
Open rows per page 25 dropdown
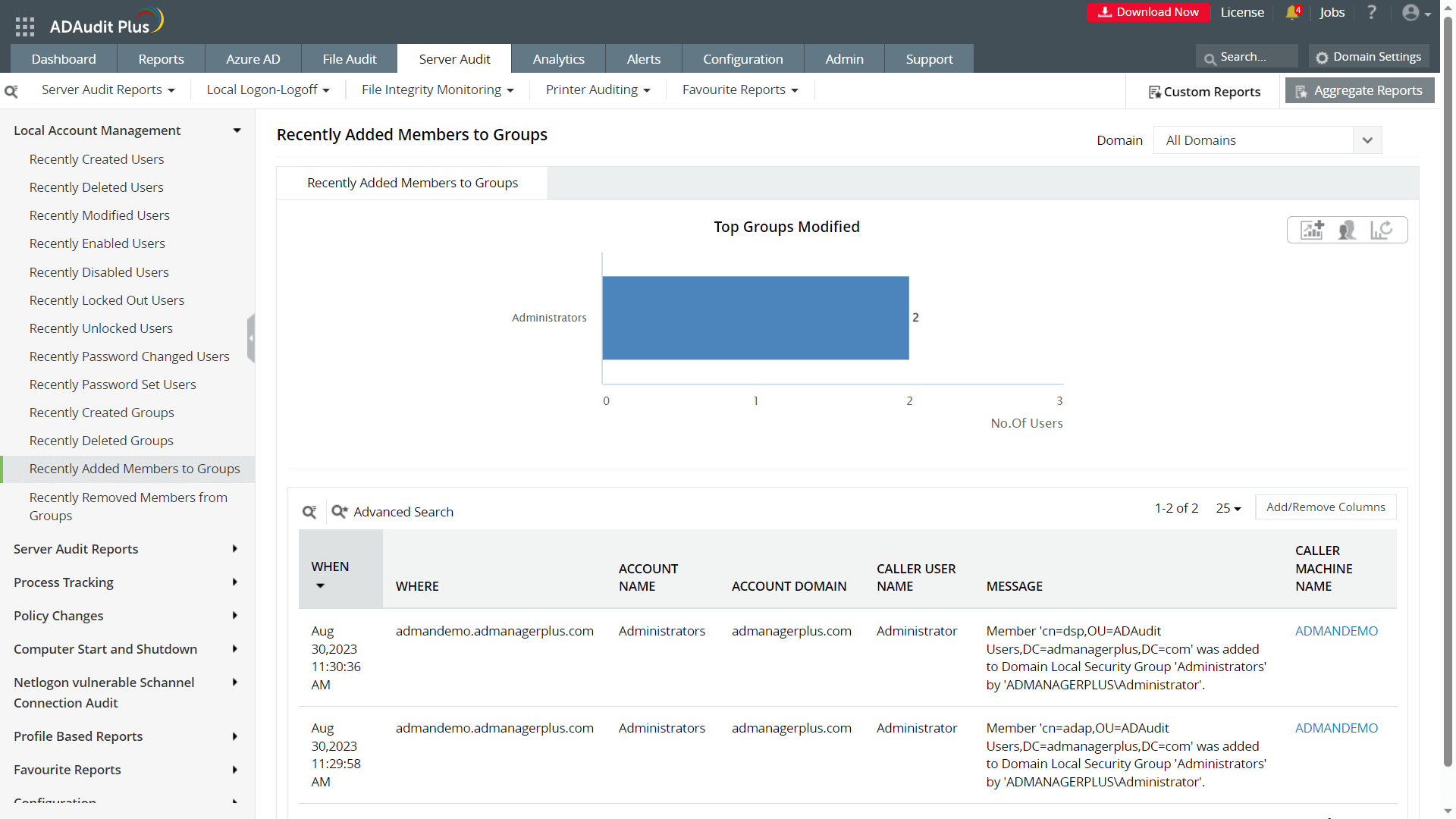pos(1228,508)
